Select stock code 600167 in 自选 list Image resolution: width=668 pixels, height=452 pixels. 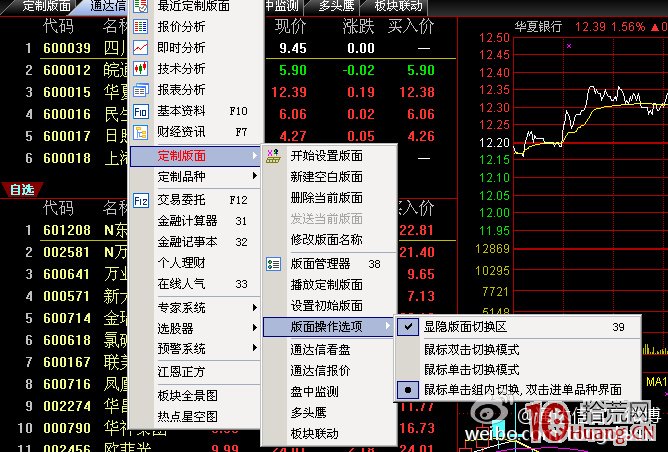(x=67, y=362)
